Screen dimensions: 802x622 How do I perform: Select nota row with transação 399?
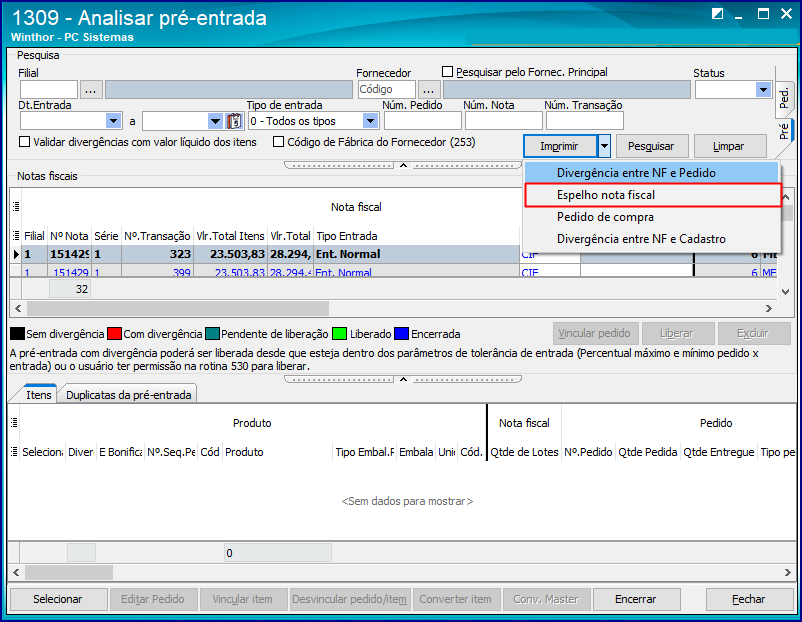392,271
